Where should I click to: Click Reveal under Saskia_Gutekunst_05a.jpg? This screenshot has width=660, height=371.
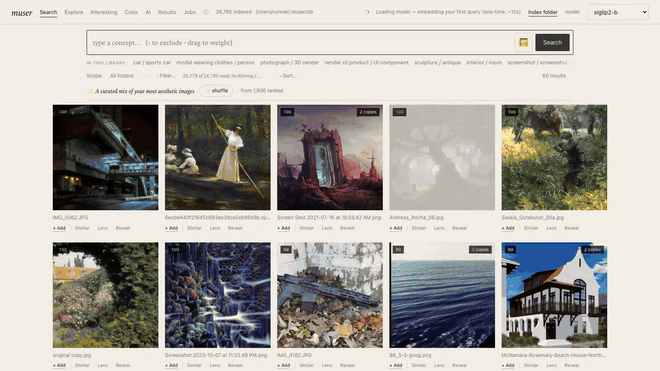pos(572,228)
